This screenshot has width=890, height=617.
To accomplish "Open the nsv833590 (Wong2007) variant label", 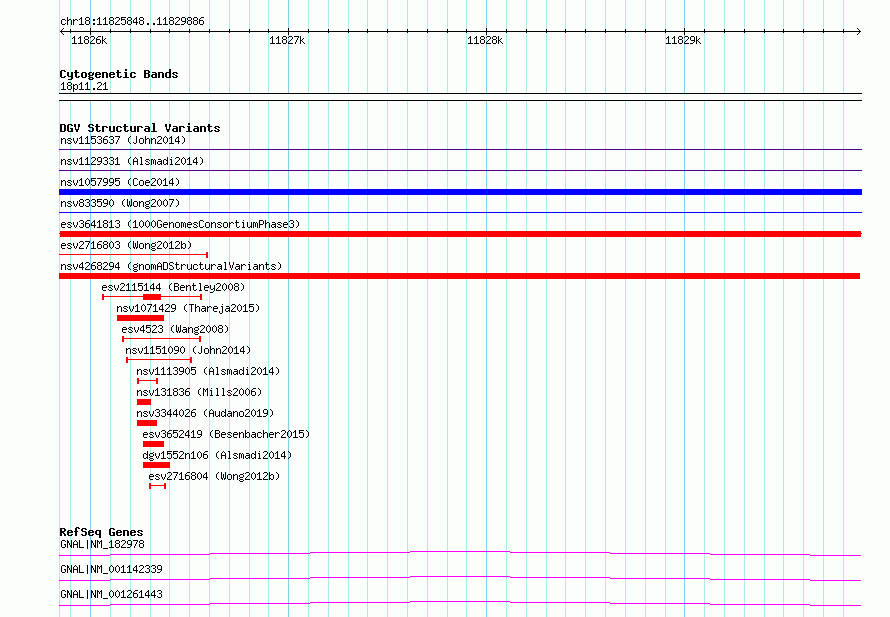I will (x=120, y=203).
